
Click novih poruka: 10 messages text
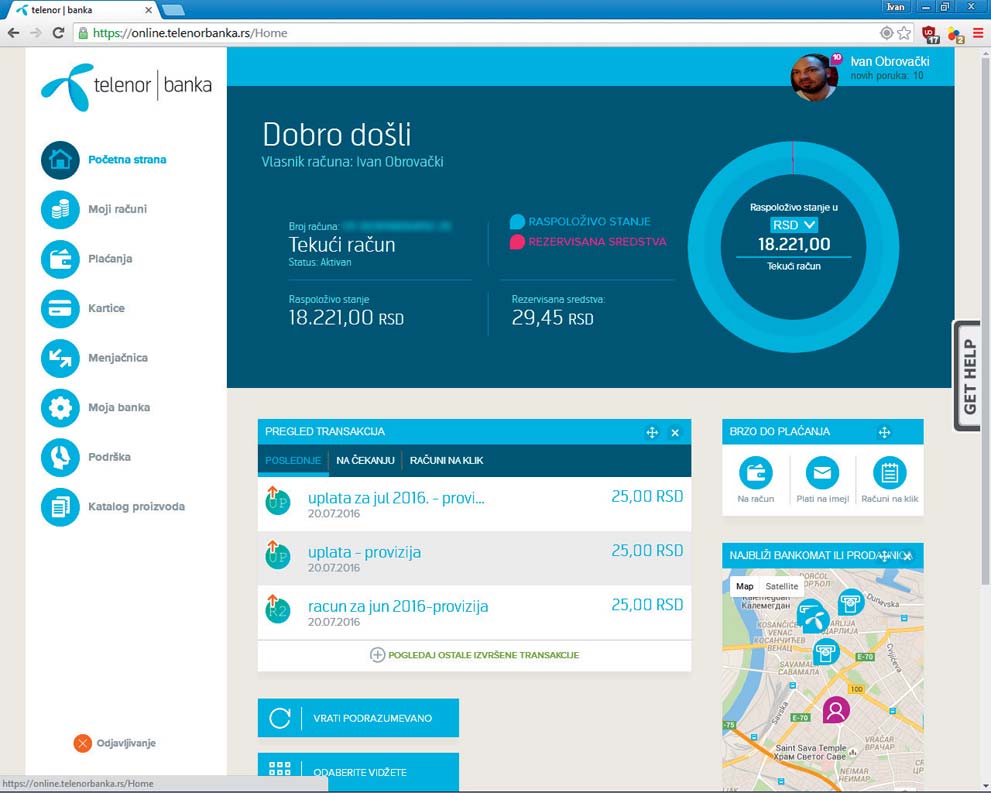tap(887, 76)
